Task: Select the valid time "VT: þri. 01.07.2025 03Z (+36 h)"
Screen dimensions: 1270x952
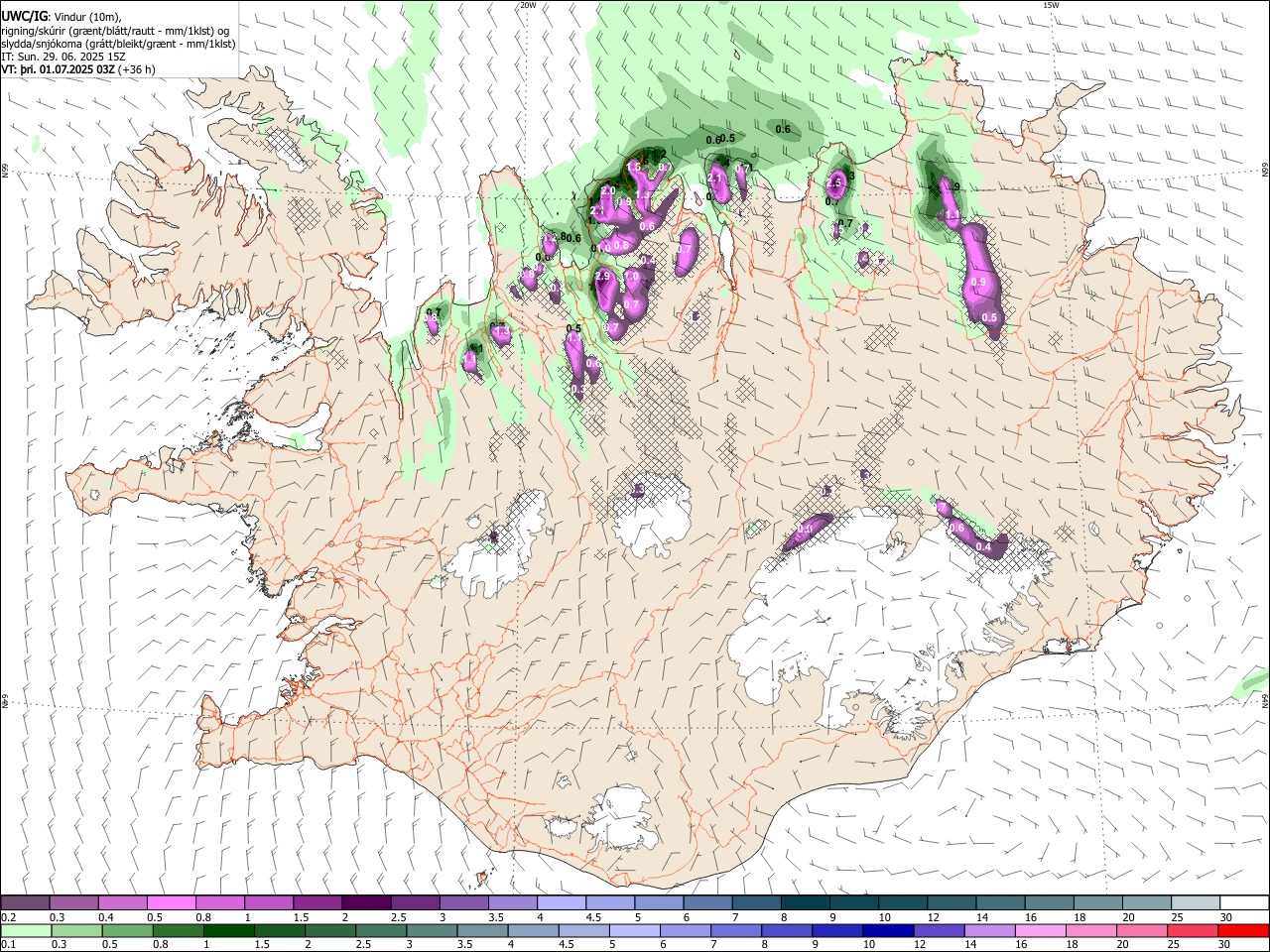Action: point(78,70)
